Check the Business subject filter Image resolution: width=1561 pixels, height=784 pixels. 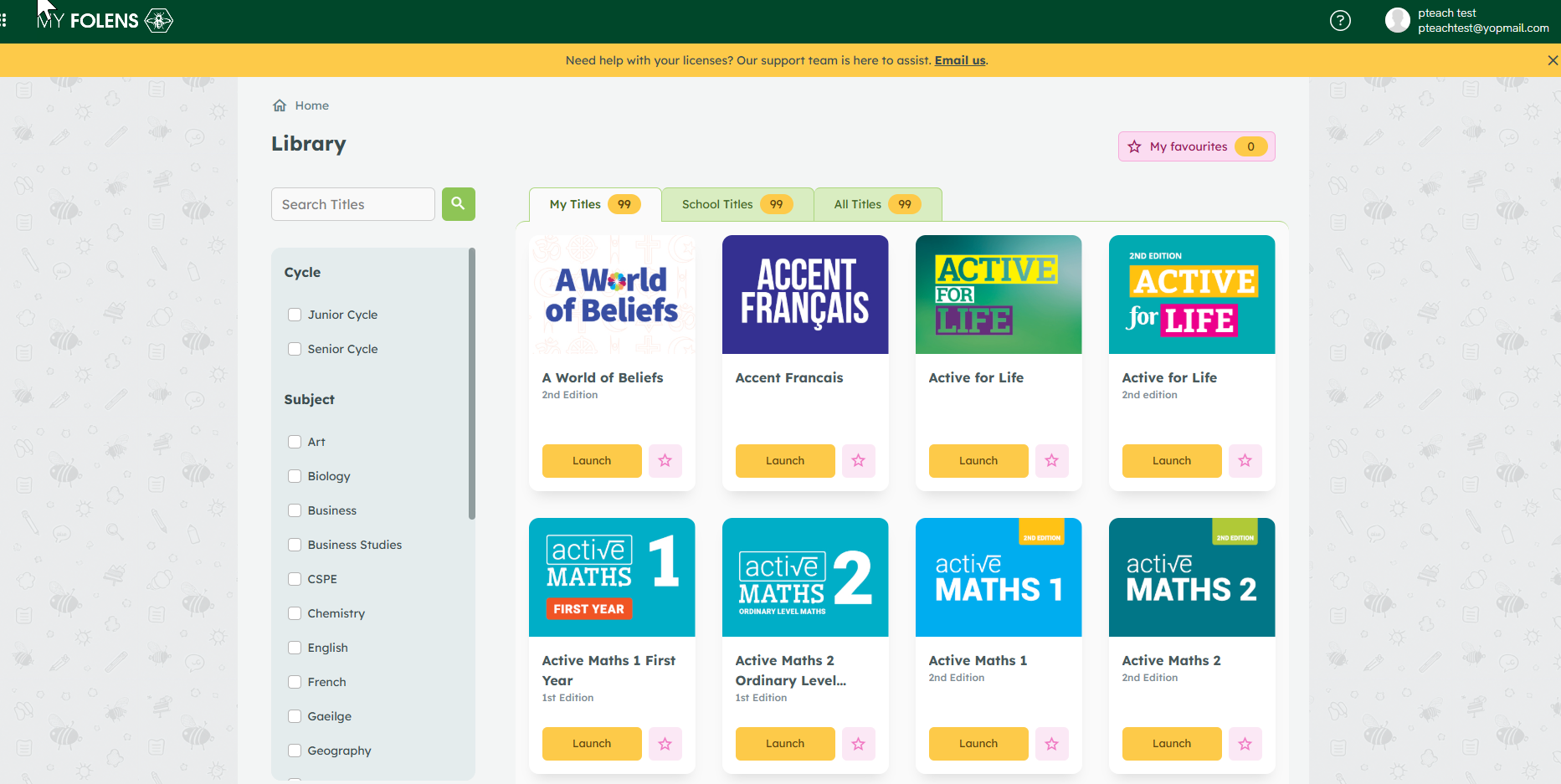295,510
